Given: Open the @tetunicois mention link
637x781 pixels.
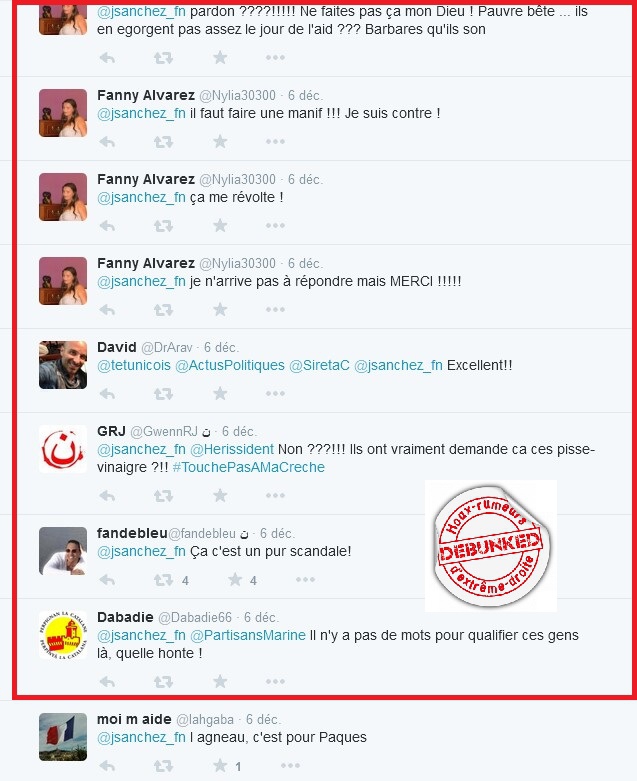Looking at the screenshot, I should [x=134, y=365].
